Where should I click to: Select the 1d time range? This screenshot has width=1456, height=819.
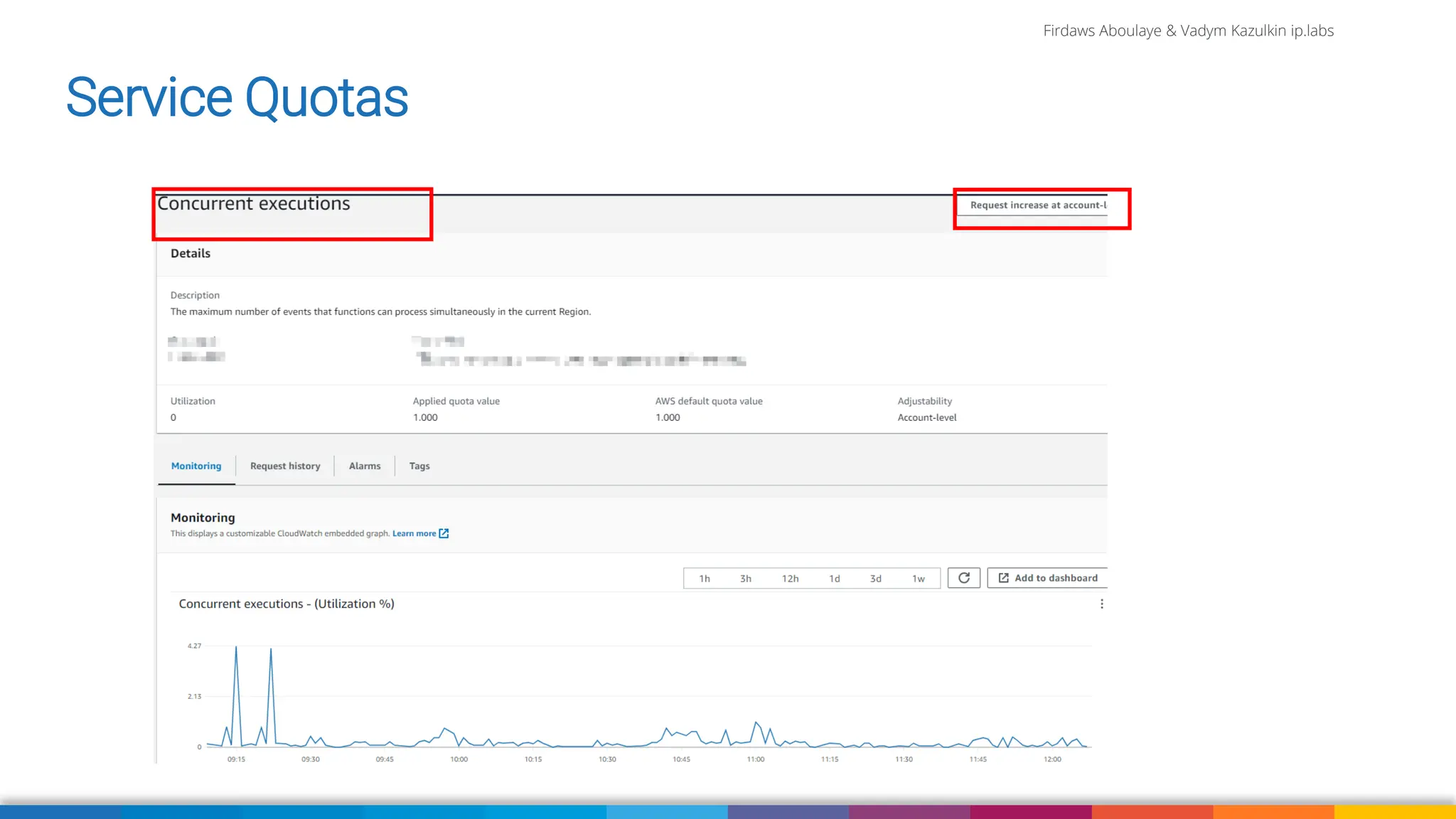click(834, 579)
